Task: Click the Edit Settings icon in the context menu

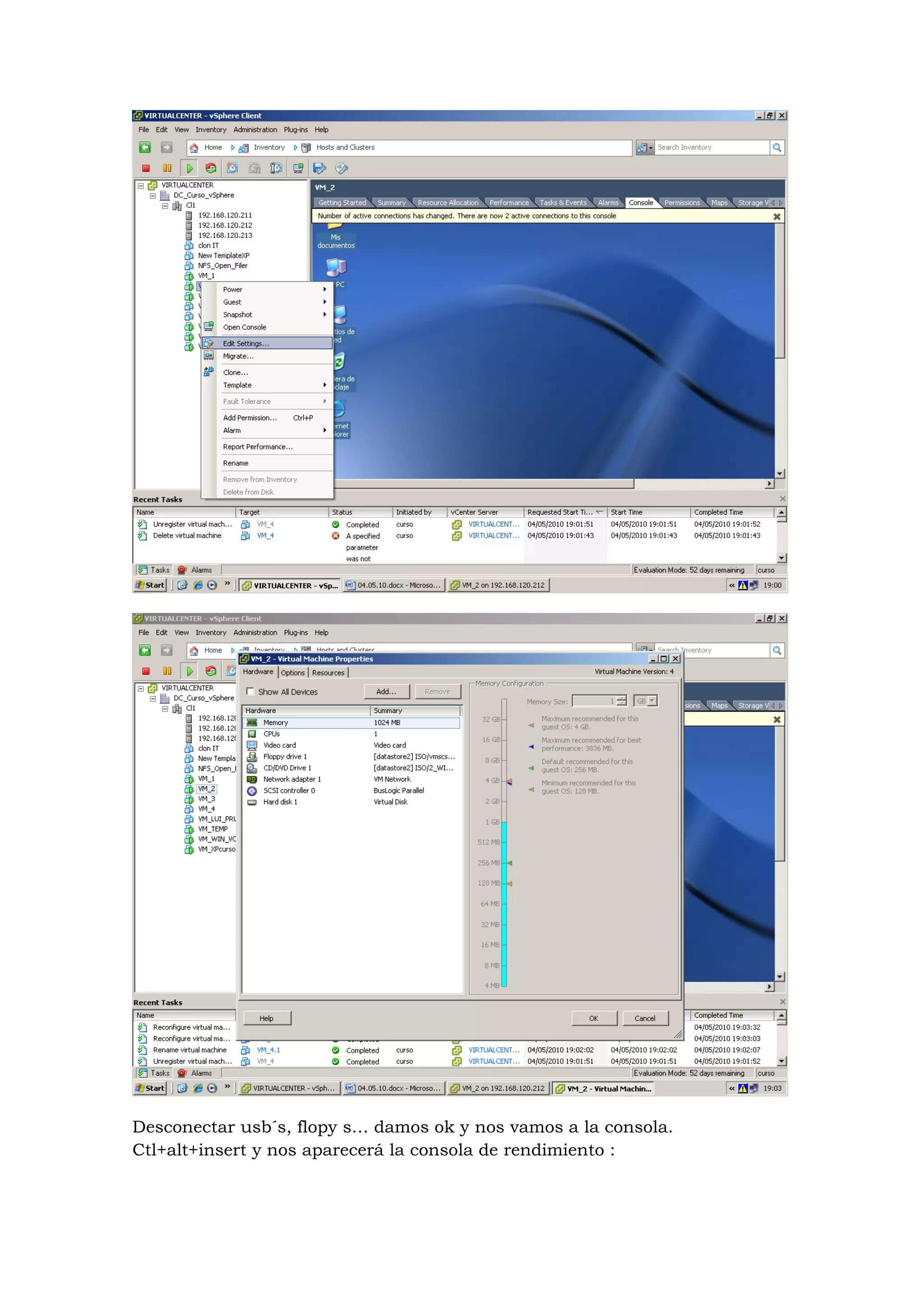Action: [209, 343]
